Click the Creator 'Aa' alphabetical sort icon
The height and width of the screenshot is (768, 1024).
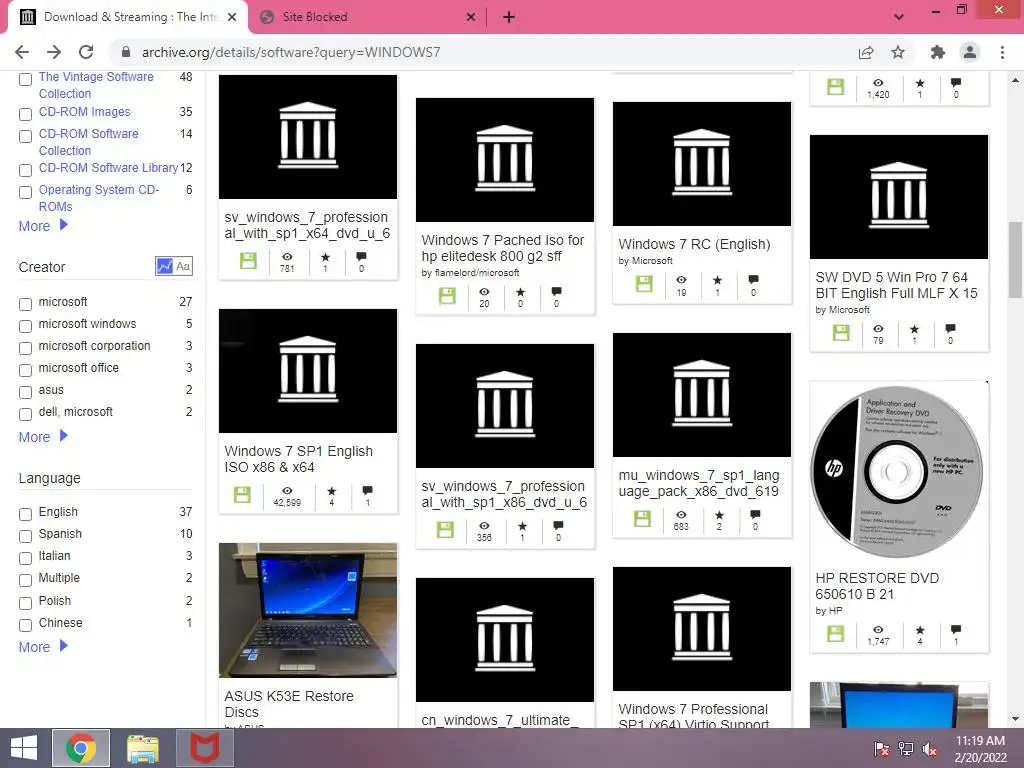click(x=183, y=266)
